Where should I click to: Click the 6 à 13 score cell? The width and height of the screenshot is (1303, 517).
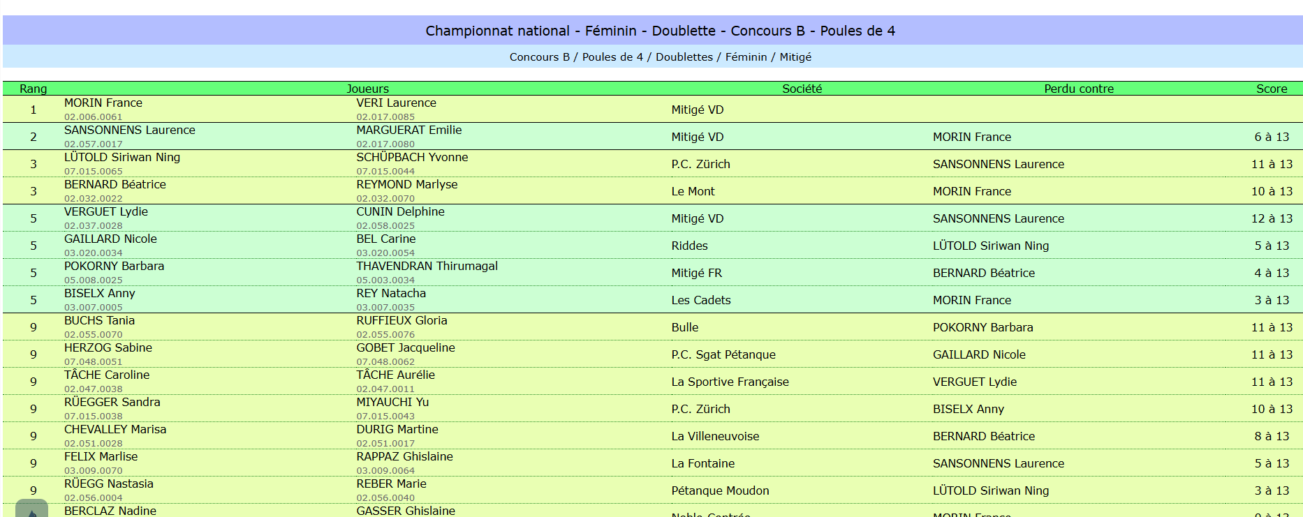point(1272,137)
